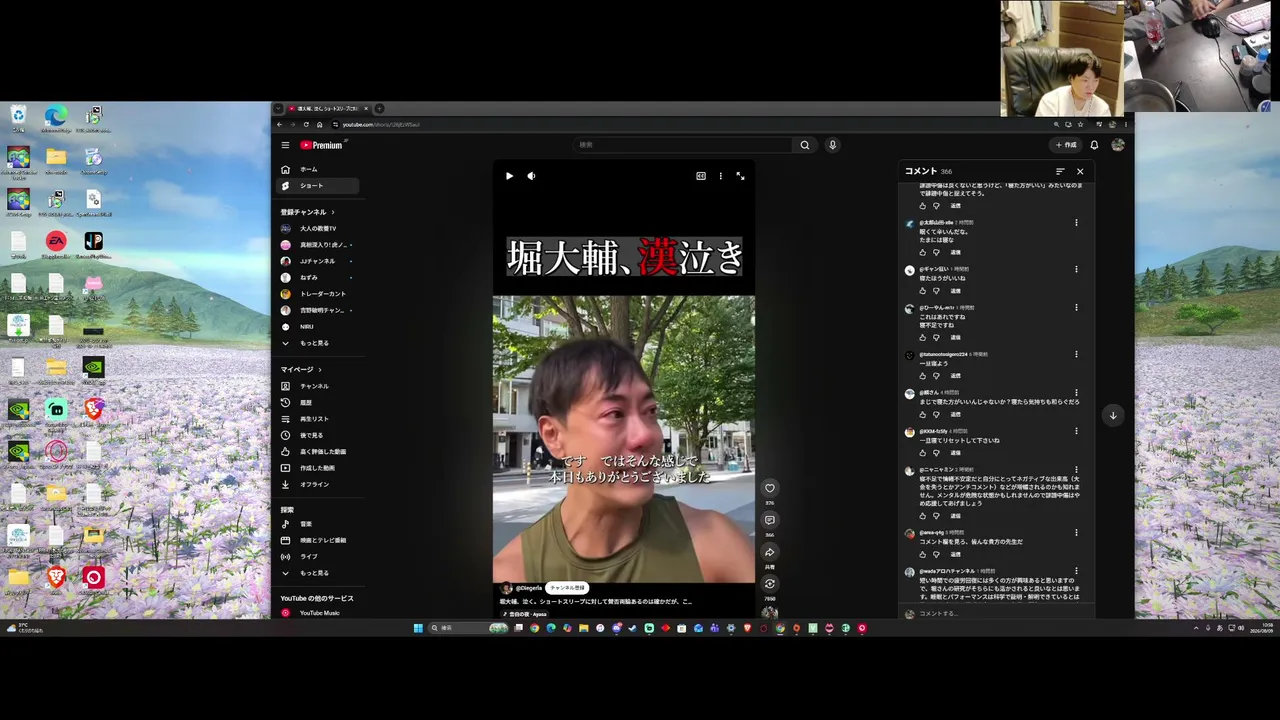Open options for @KKM-fz5fy comment

click(1076, 431)
